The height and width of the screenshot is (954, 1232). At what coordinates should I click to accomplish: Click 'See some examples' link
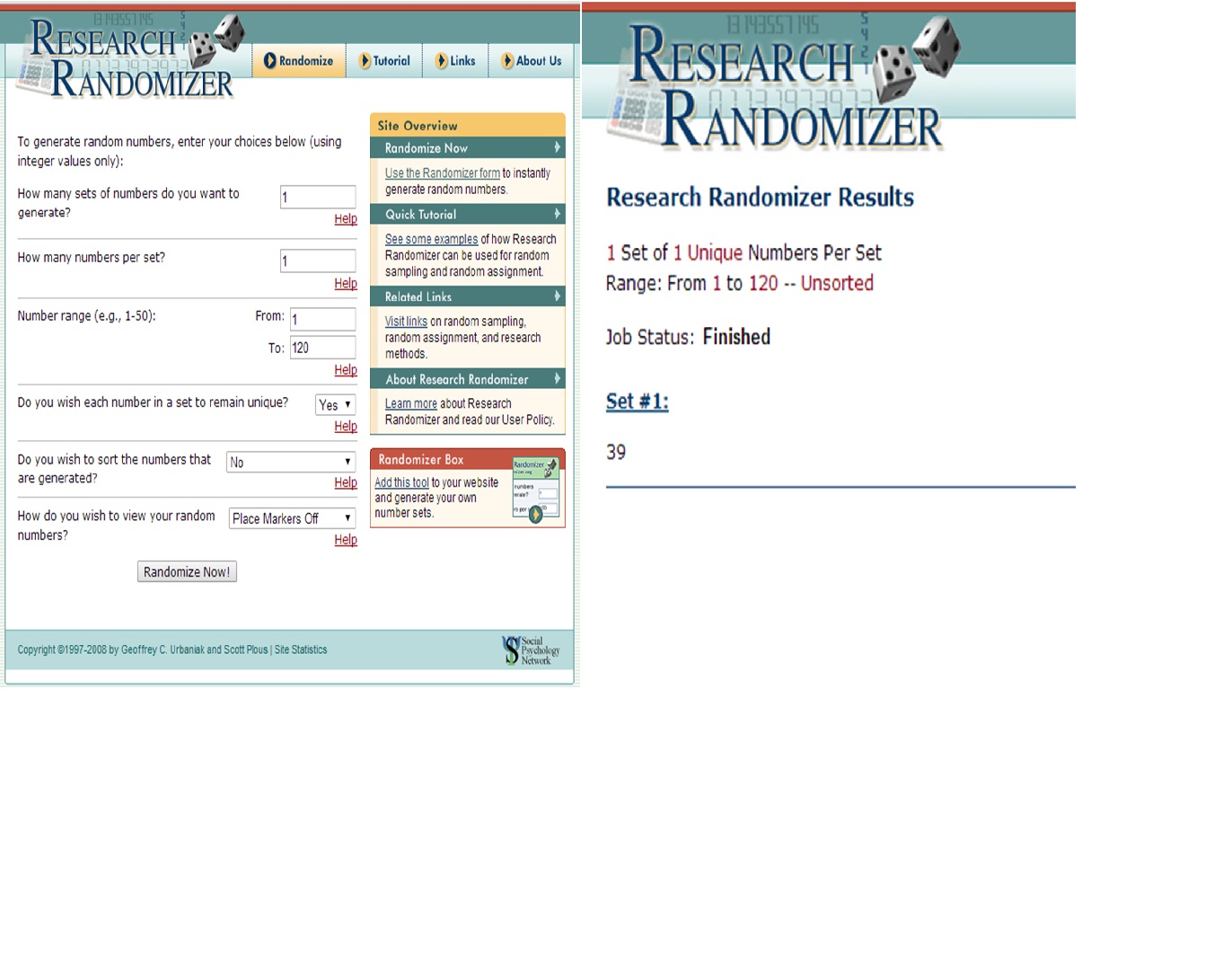[x=432, y=240]
